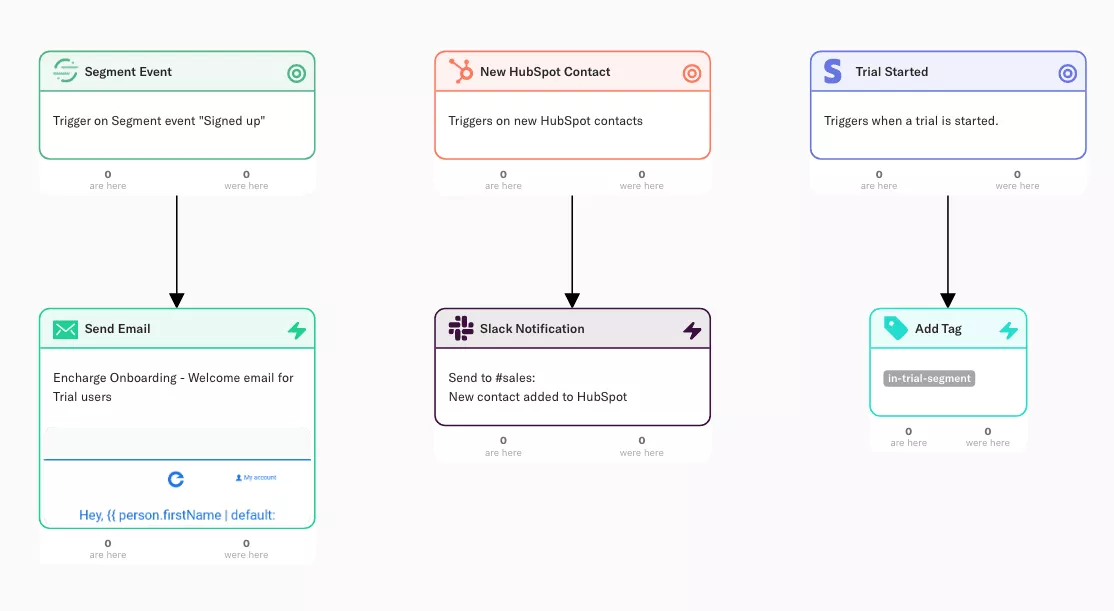Click the envelope icon on the Send Email step

[64, 328]
